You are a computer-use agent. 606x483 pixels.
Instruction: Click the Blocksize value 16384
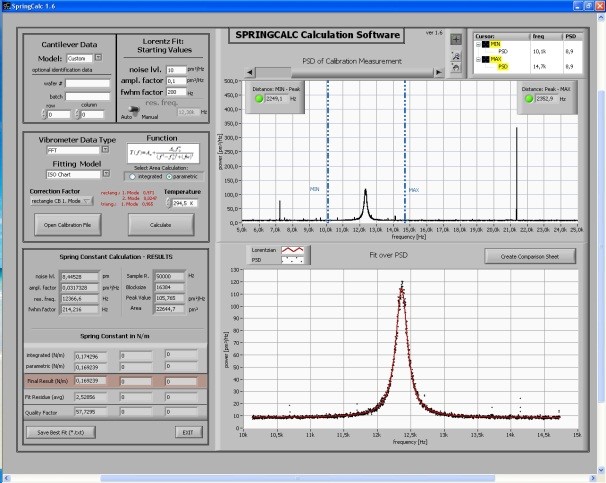[169, 287]
